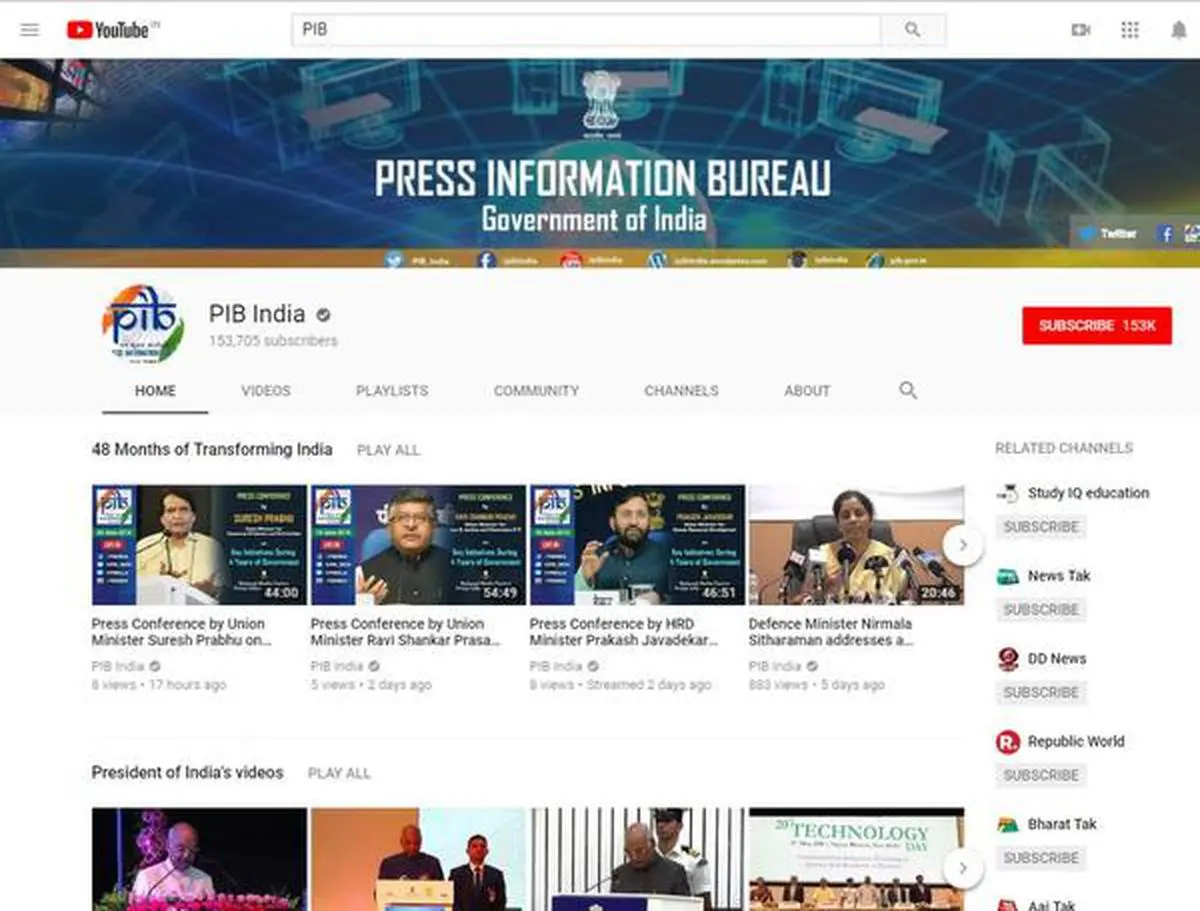The width and height of the screenshot is (1200, 911).
Task: Subscribe to Republic World
Action: point(1041,775)
